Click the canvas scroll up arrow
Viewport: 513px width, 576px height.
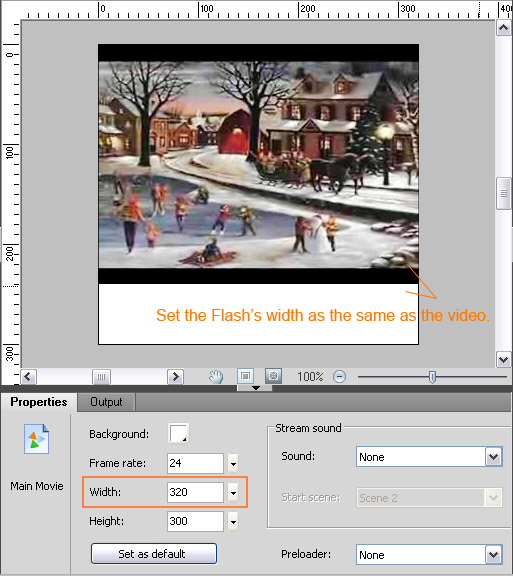pos(503,28)
